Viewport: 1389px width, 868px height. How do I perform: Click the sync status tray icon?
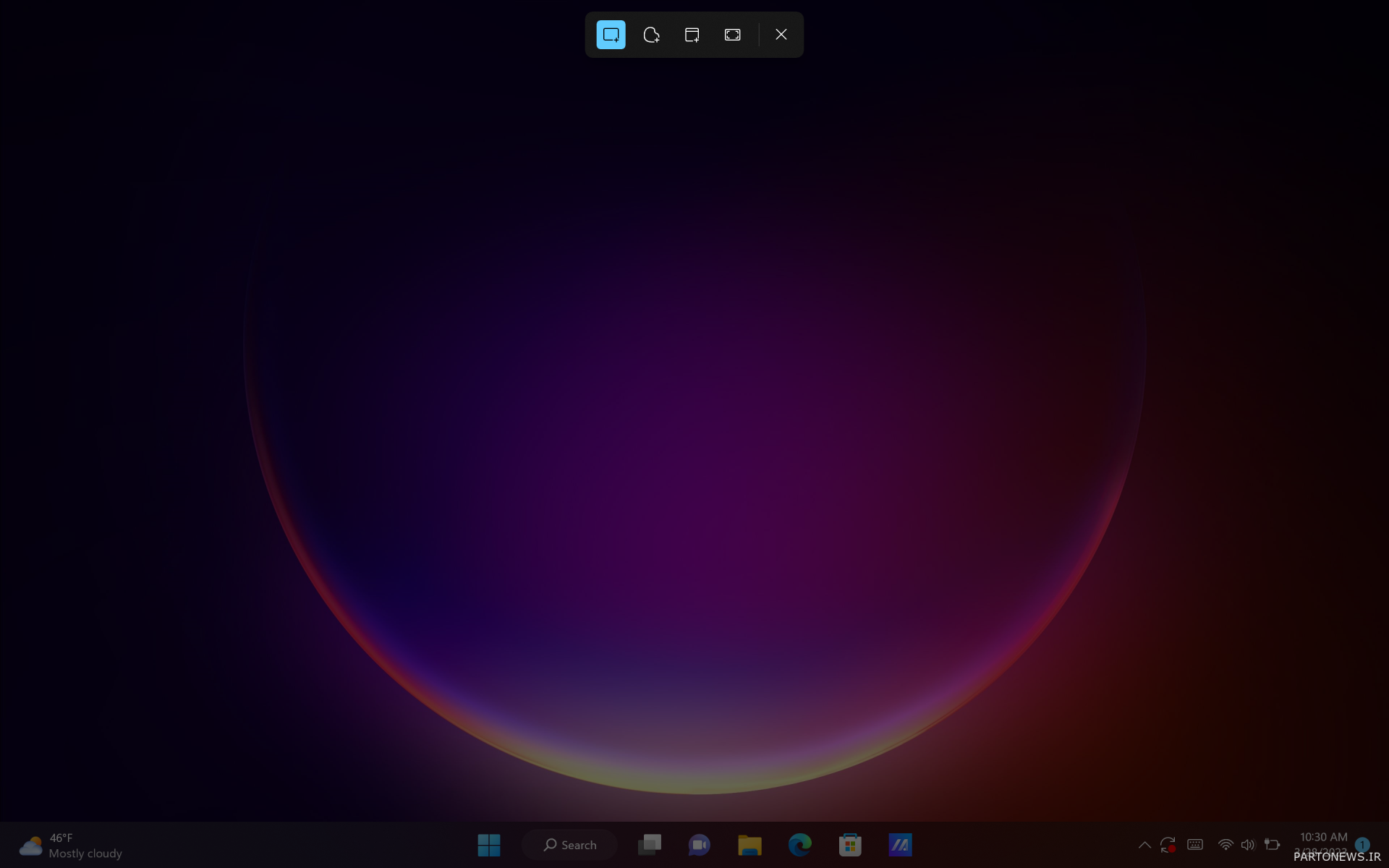pos(1168,845)
